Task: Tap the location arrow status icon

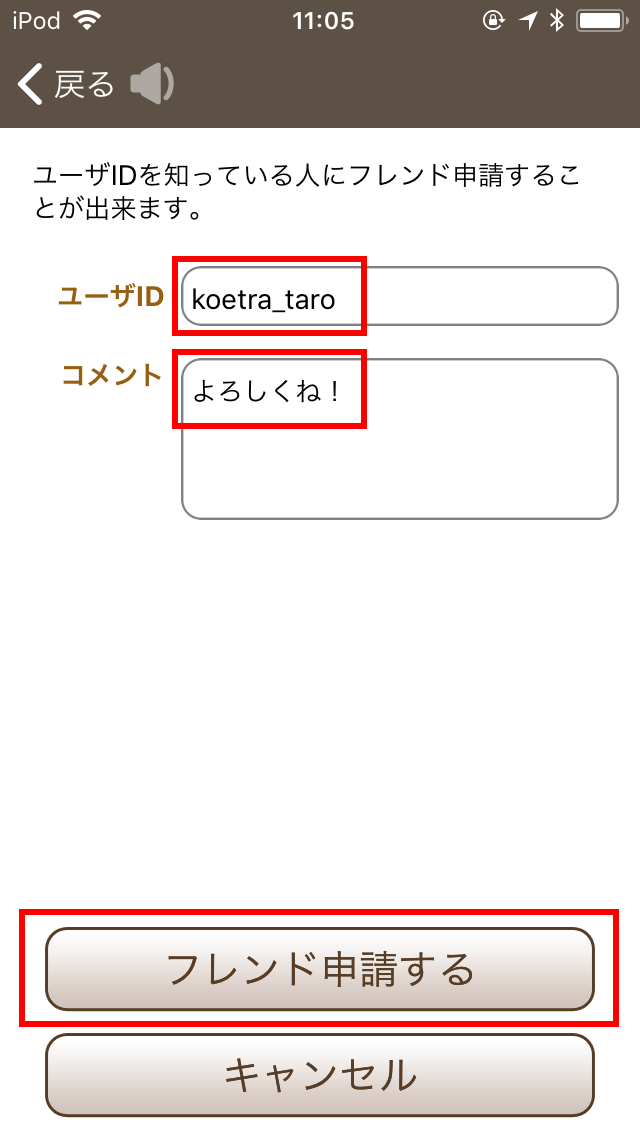Action: tap(528, 21)
